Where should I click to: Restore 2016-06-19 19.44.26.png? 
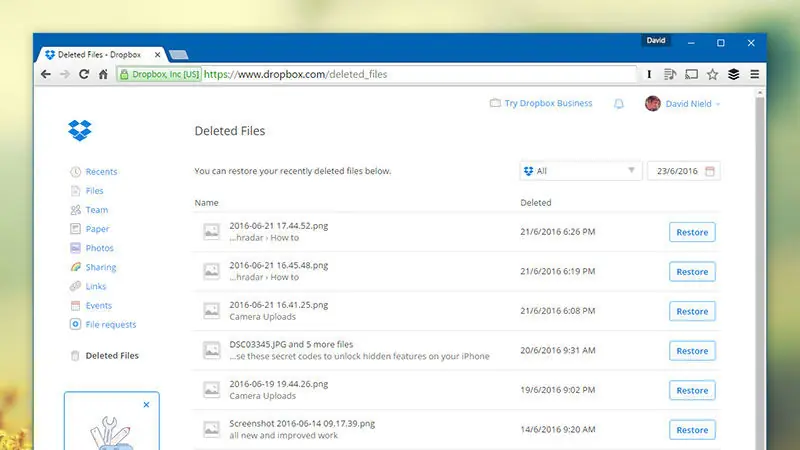[x=692, y=390]
